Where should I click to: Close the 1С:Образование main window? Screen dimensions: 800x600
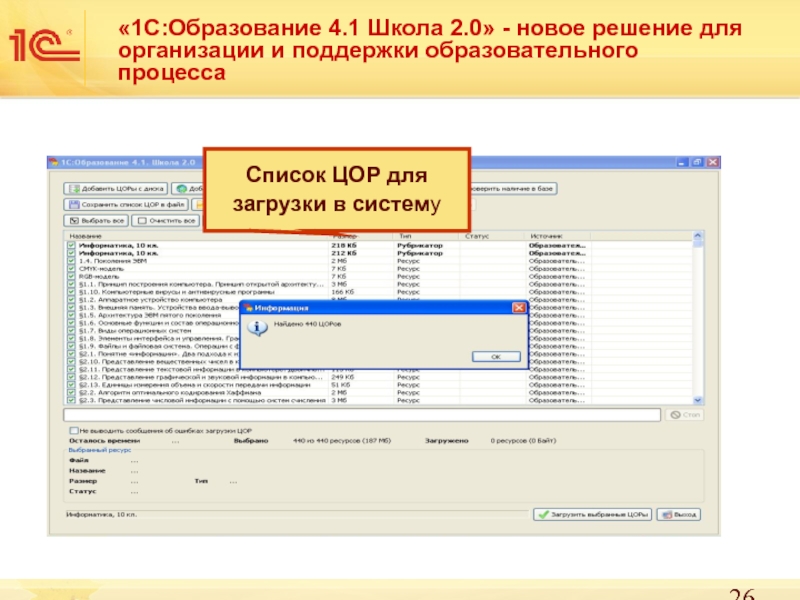713,162
